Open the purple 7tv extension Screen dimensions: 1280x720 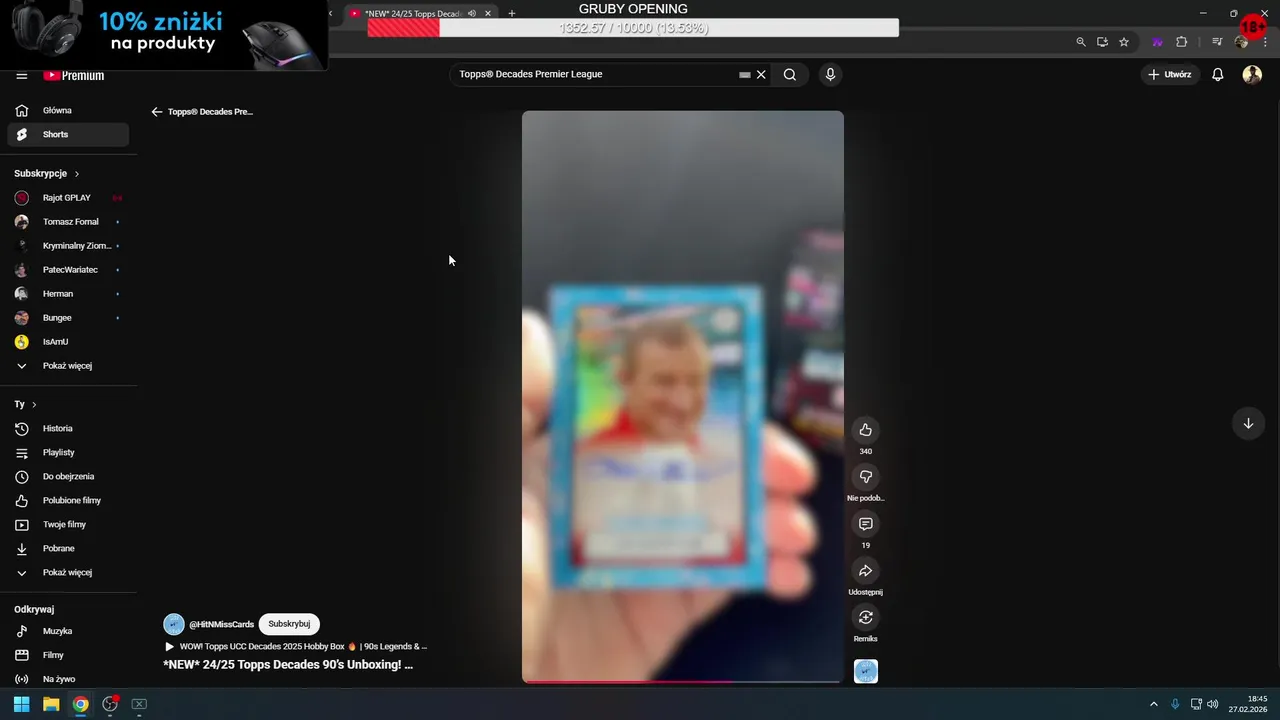(1157, 42)
